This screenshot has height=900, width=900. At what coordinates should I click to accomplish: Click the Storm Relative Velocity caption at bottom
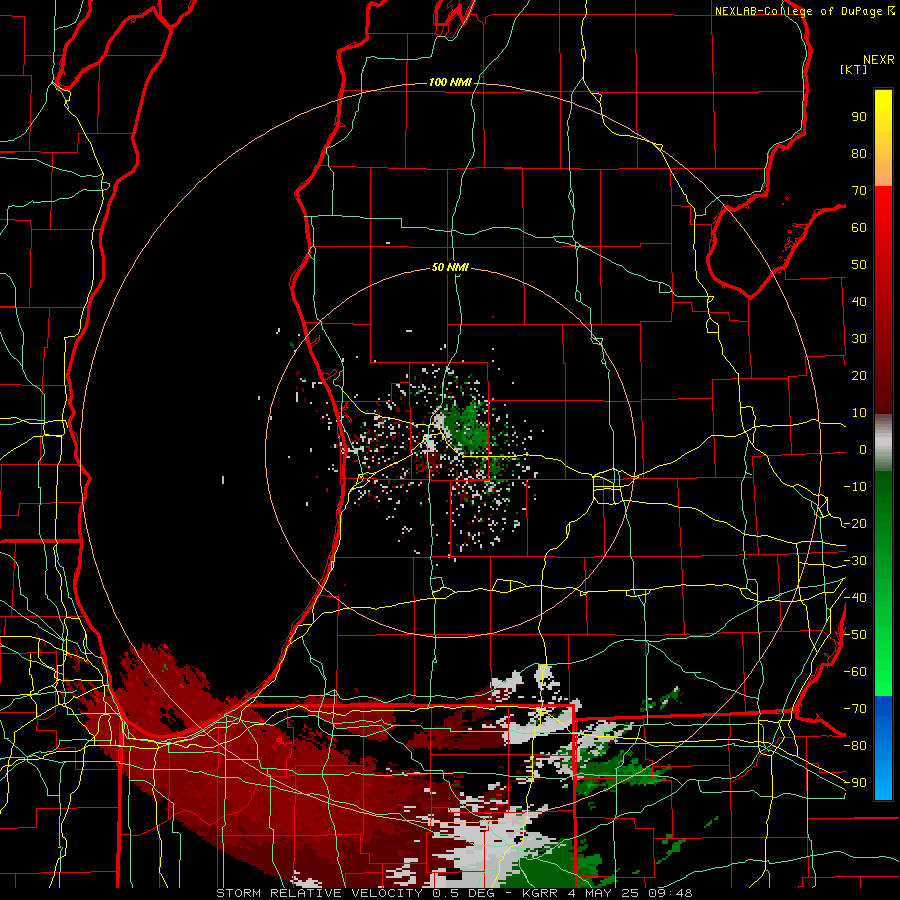coord(454,893)
